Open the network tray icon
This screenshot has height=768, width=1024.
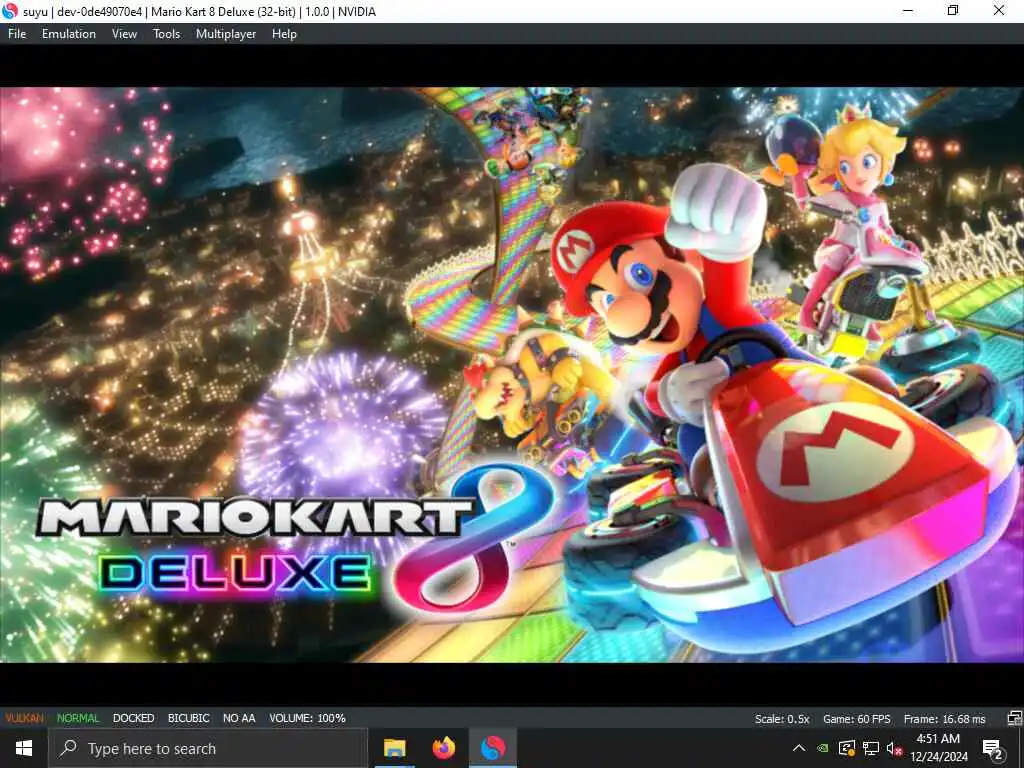(x=871, y=748)
